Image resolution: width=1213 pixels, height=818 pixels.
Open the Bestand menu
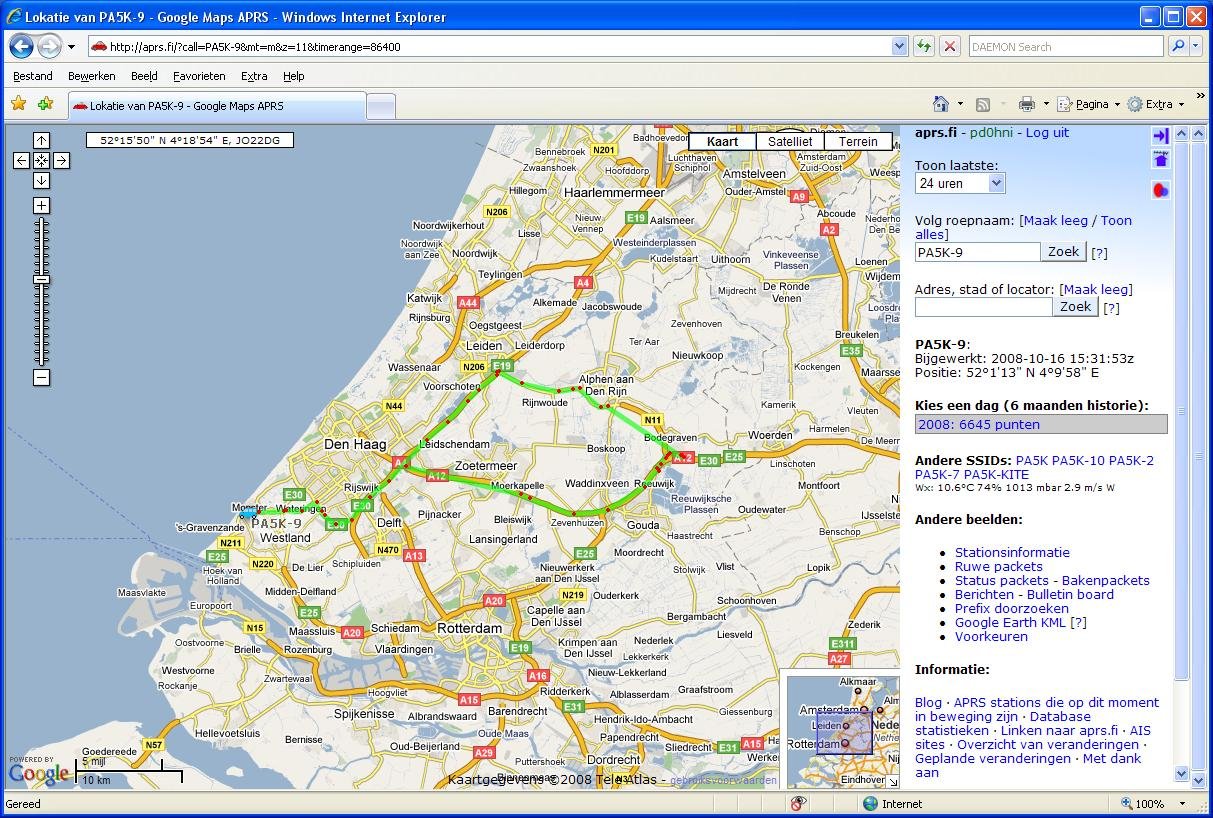32,76
